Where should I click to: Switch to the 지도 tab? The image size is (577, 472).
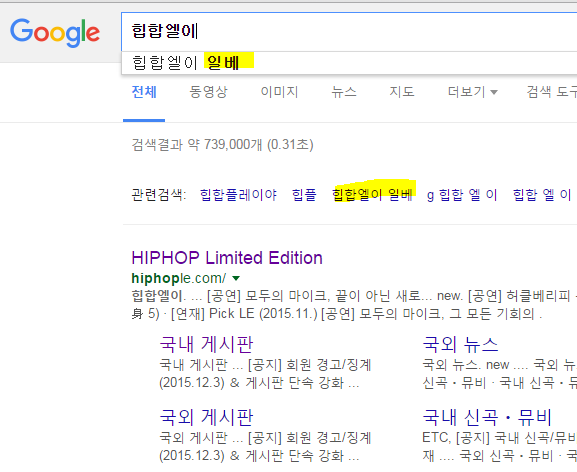point(402,92)
